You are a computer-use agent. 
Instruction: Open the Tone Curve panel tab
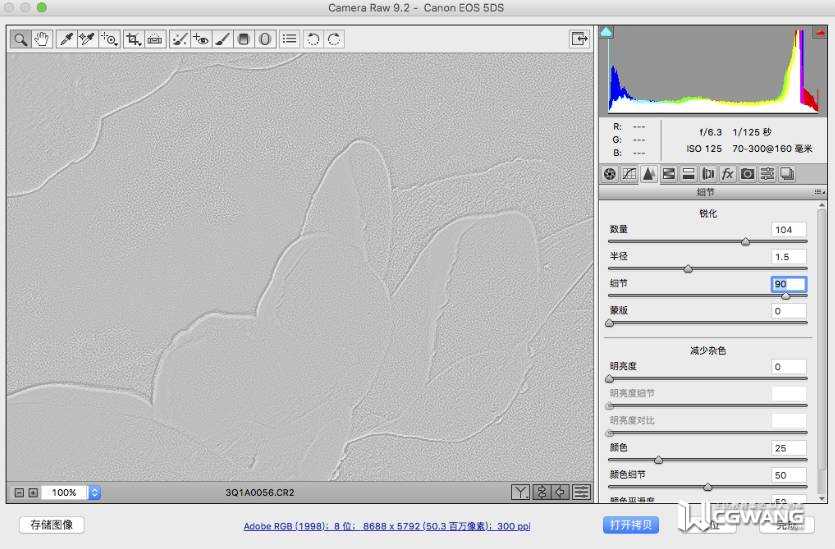click(x=629, y=174)
